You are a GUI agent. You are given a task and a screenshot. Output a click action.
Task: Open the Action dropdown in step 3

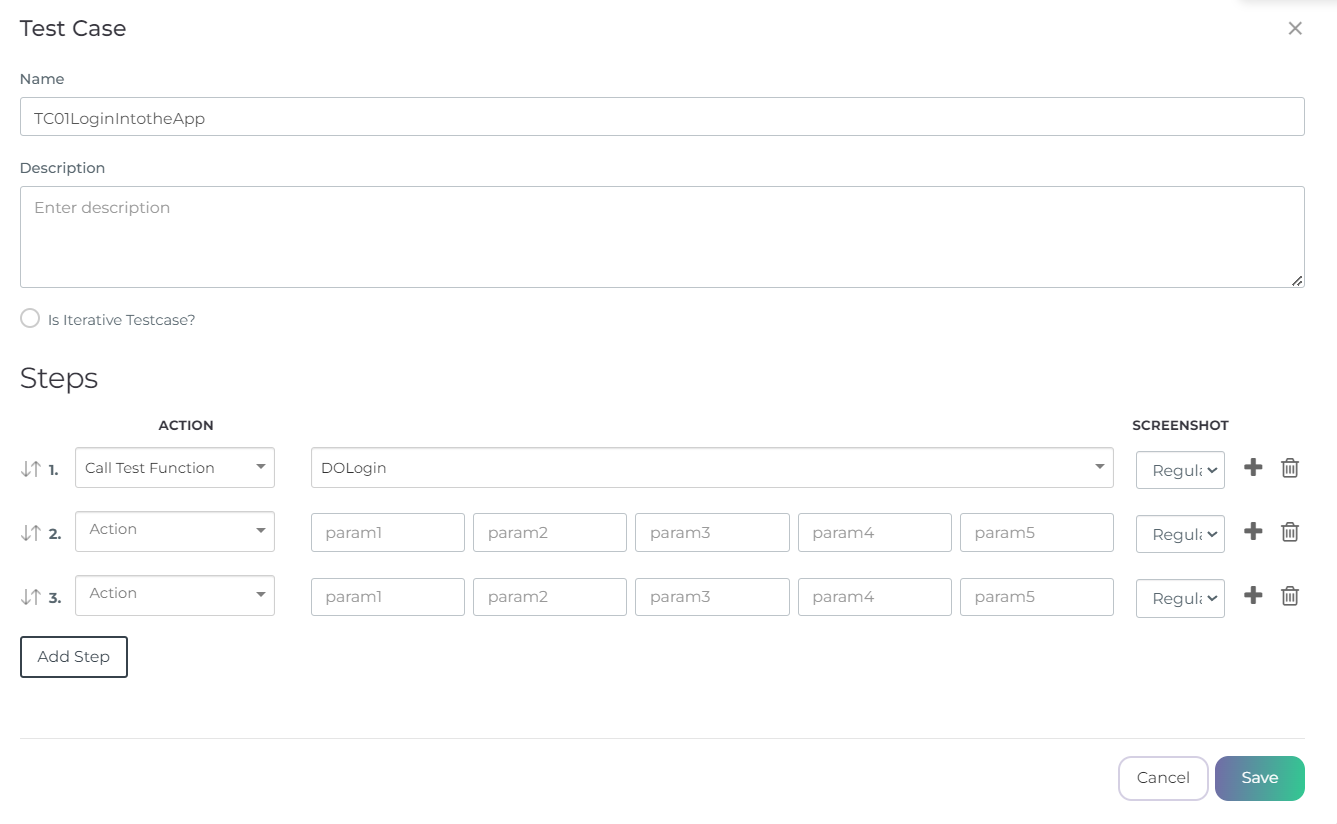tap(175, 595)
